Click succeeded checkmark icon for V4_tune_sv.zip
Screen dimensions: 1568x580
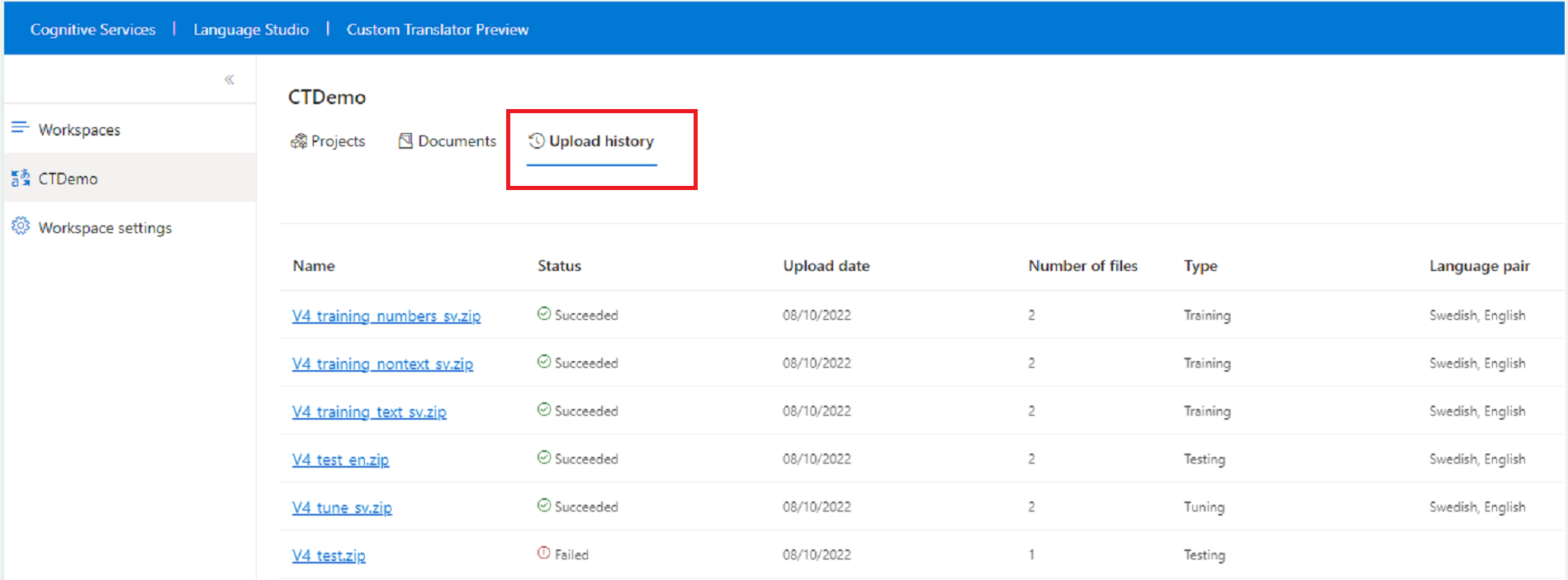click(544, 506)
